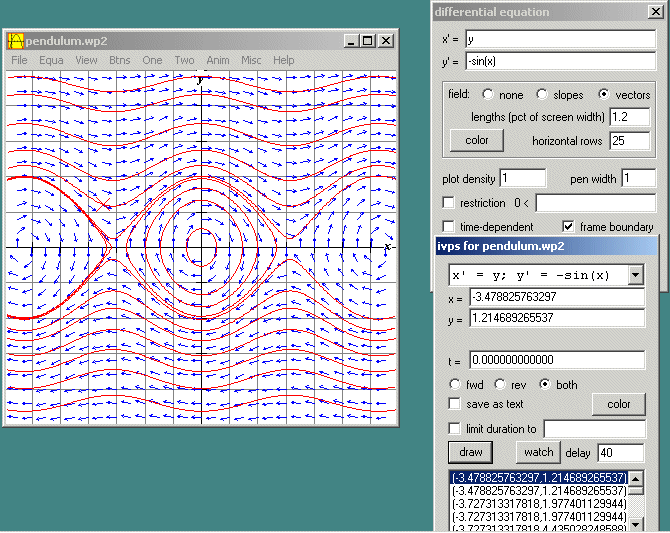Open the equation system dropdown arrow

[x=634, y=275]
